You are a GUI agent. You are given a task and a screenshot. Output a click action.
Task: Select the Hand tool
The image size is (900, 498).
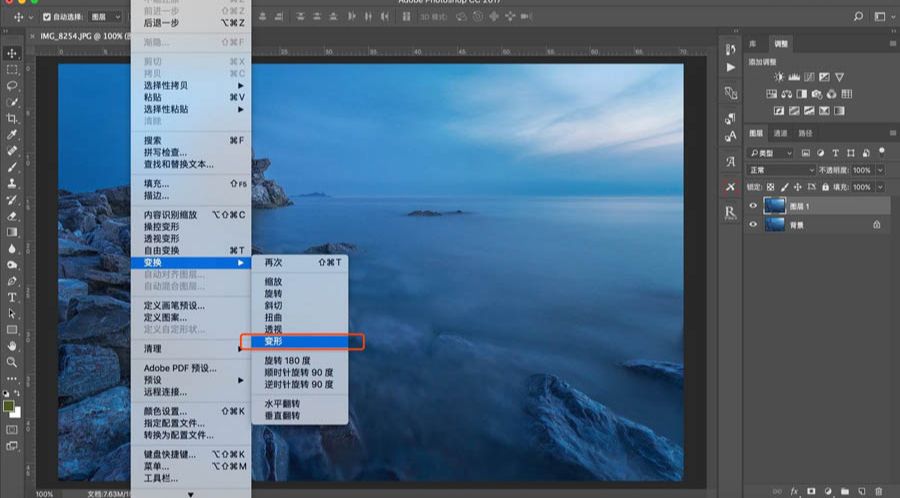[x=11, y=346]
